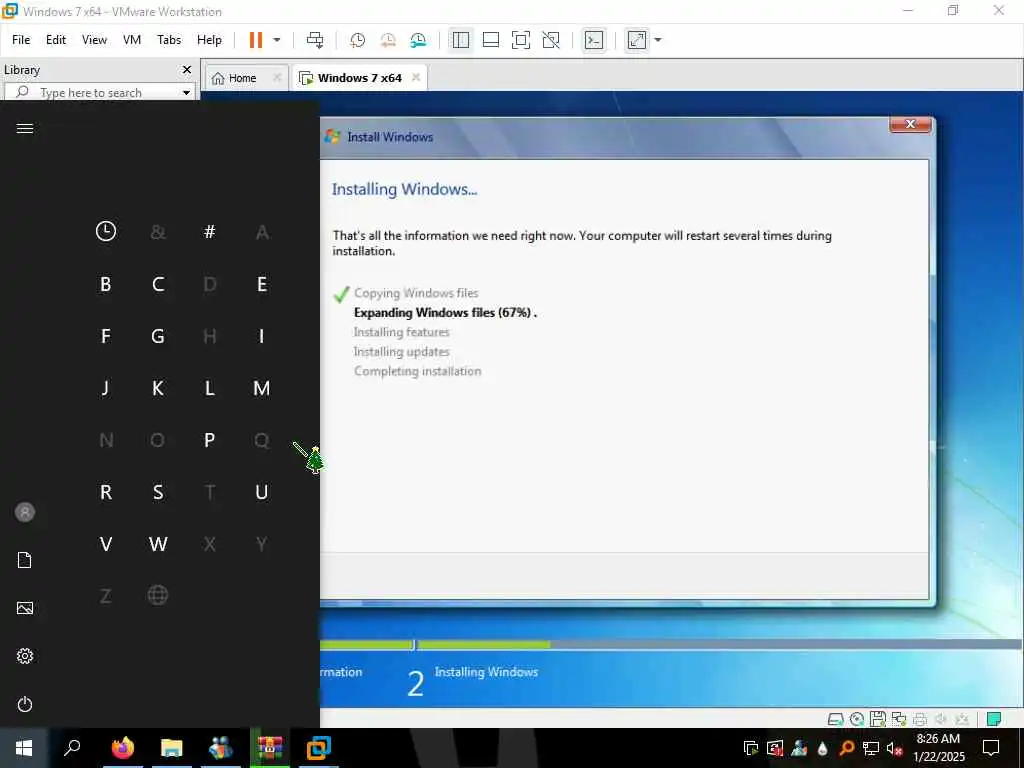Click the Windows Start button

pyautogui.click(x=24, y=748)
